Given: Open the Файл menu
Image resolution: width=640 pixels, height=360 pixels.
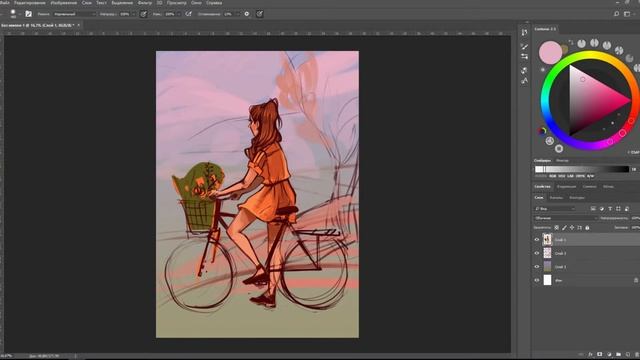Looking at the screenshot, I should coord(4,2).
